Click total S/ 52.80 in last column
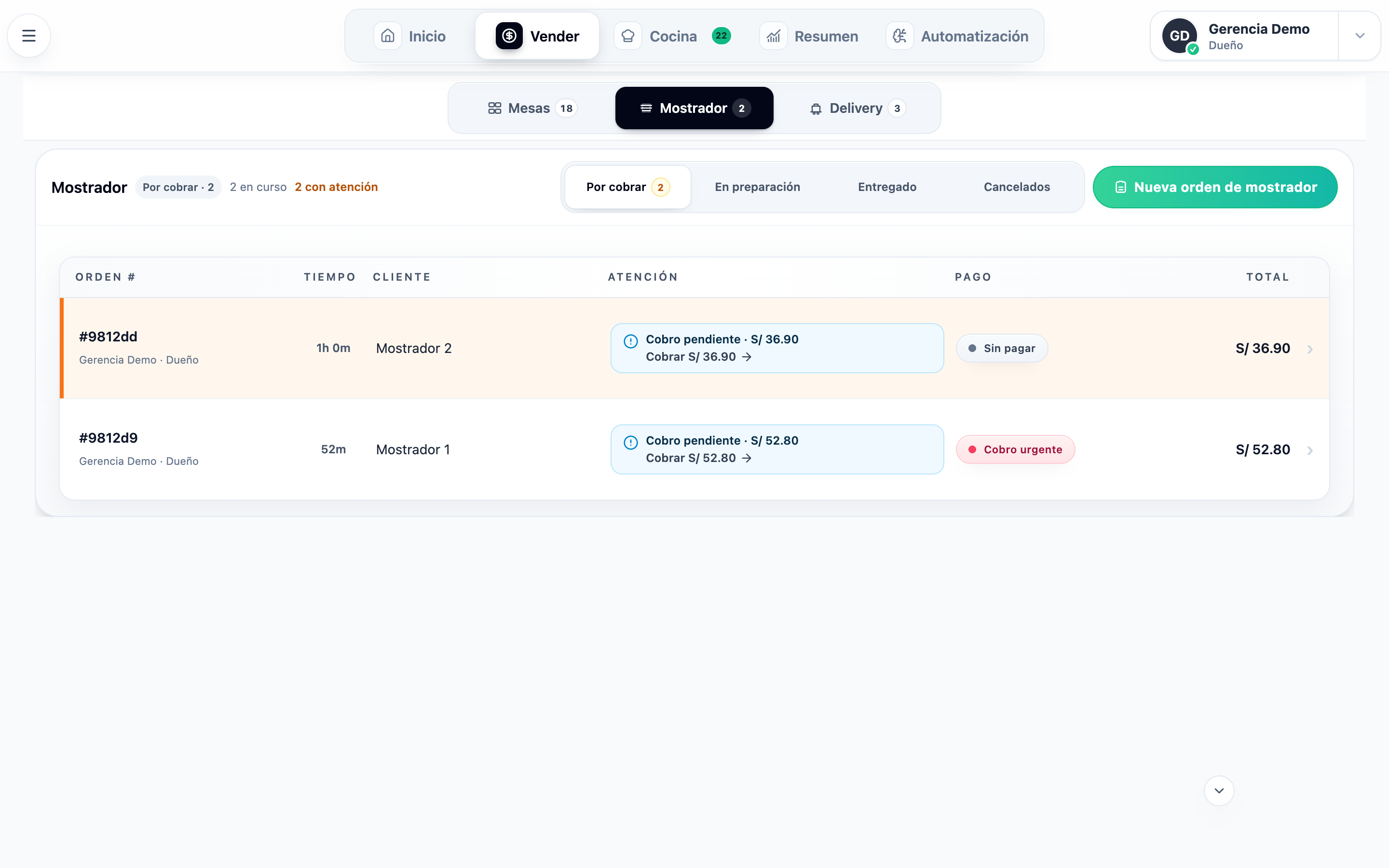This screenshot has width=1389, height=868. pos(1263,449)
